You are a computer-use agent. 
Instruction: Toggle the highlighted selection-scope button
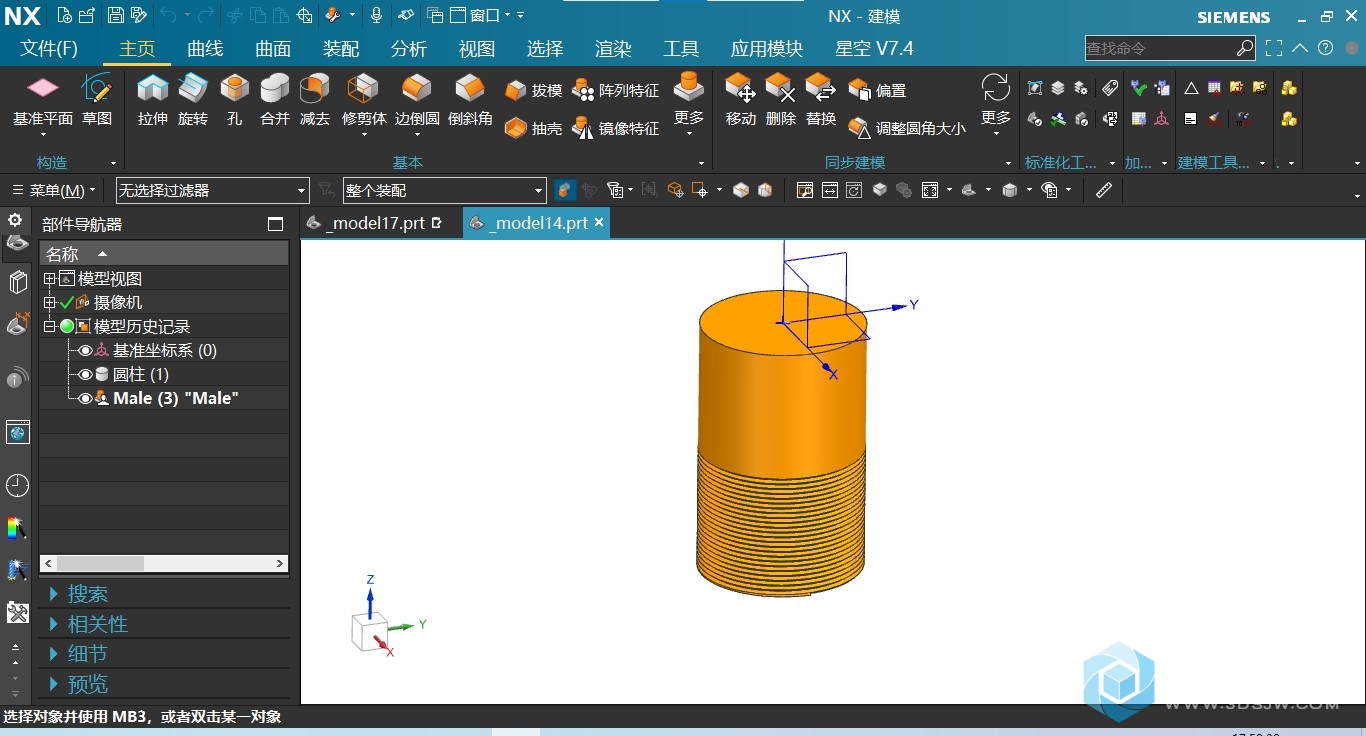click(565, 190)
